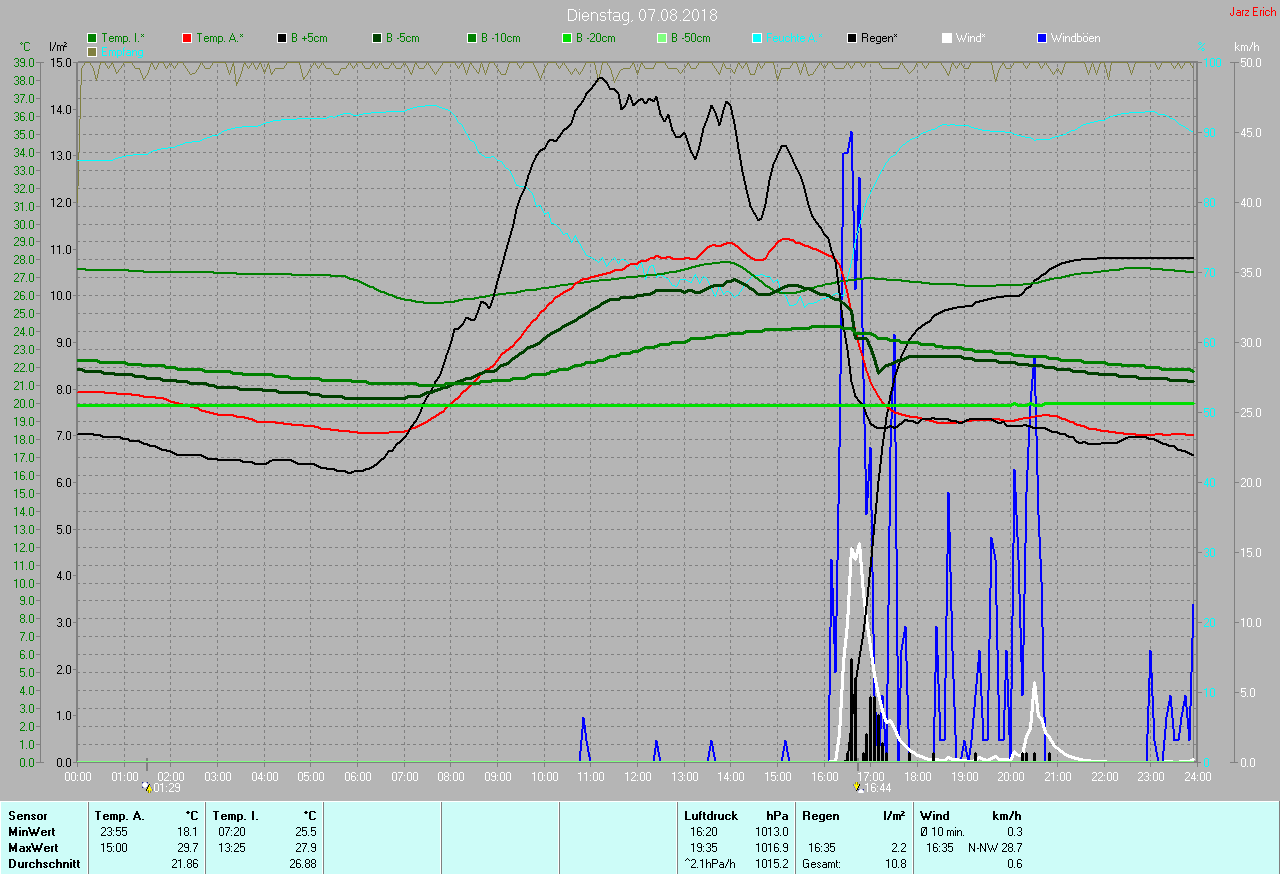The height and width of the screenshot is (874, 1280).
Task: Click the Temp. I. average '26.88'
Action: click(303, 864)
